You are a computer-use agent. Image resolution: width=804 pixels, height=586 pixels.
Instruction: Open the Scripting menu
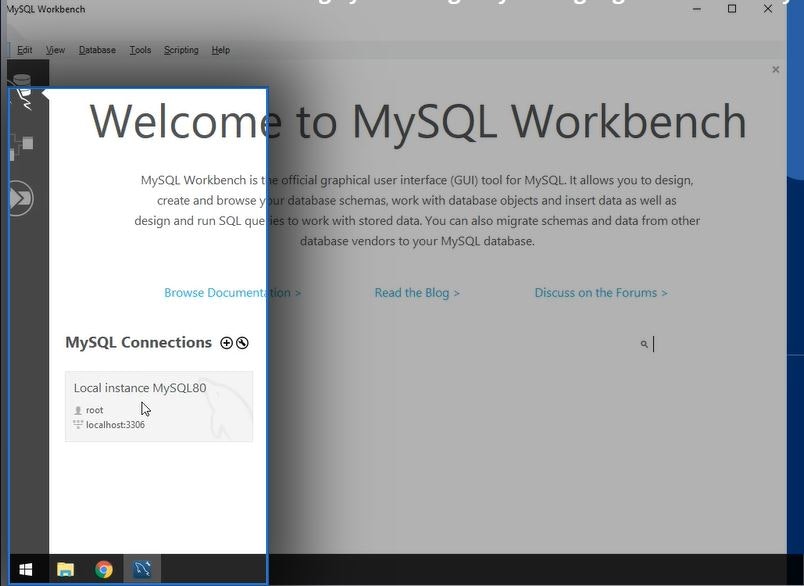[x=181, y=50]
